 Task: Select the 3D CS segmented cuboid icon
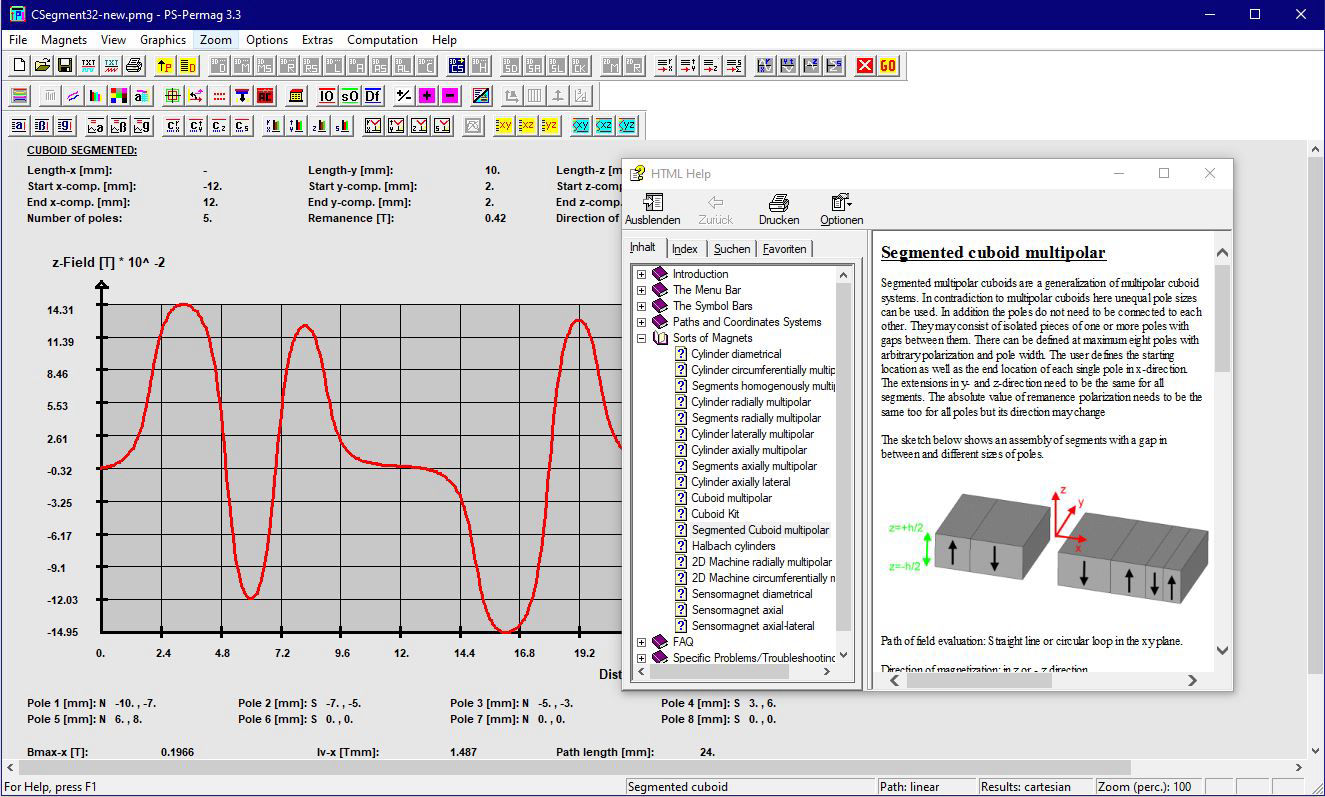point(457,66)
